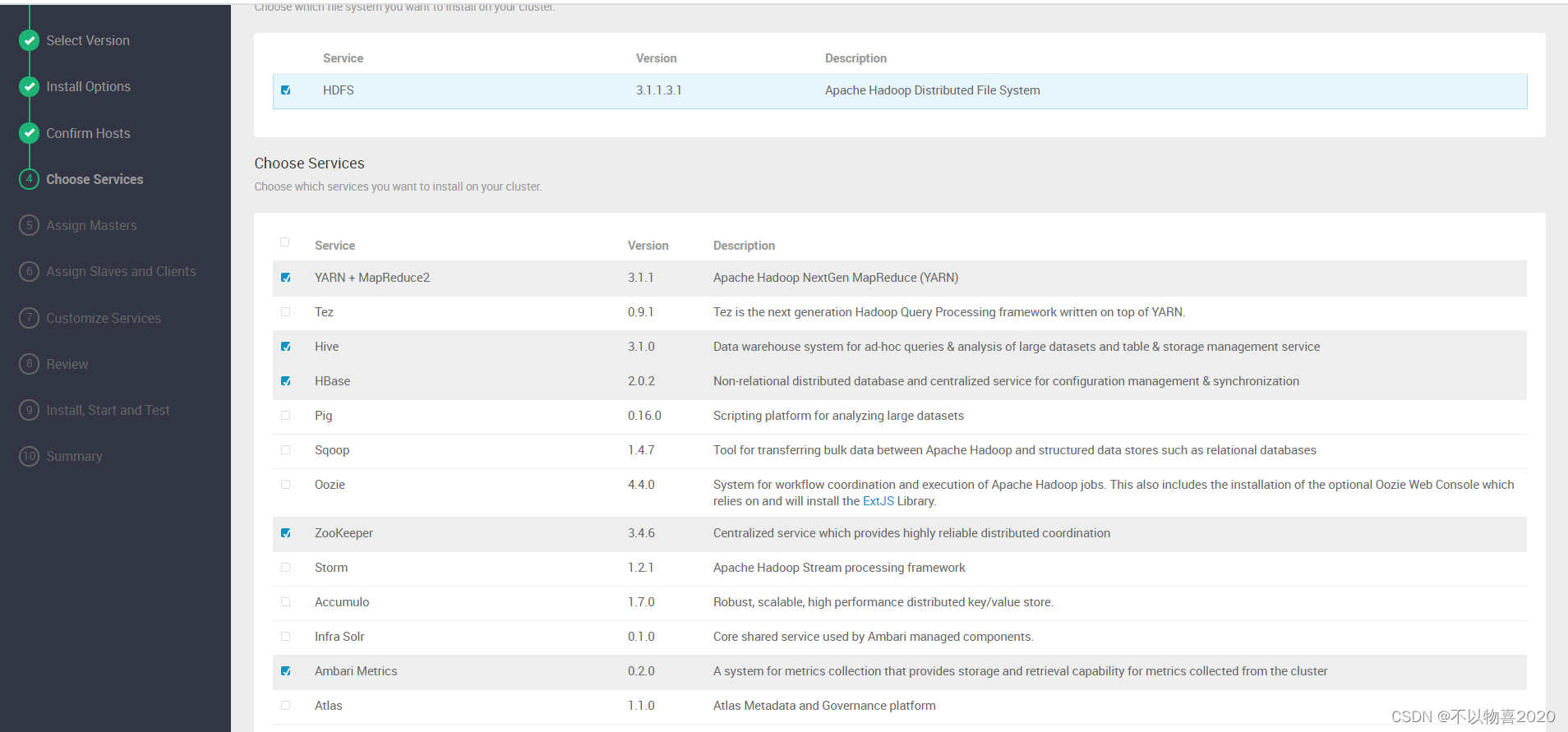Click the step 4 circle for Choose Services
Screen dimensions: 1568x732
[30, 179]
